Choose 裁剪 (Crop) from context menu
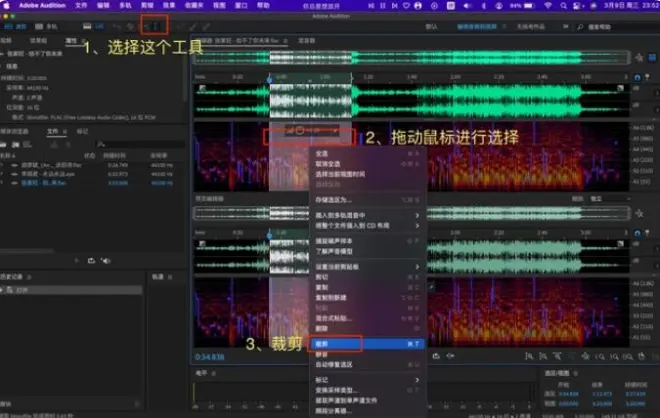Image resolution: width=660 pixels, height=418 pixels. click(x=322, y=343)
